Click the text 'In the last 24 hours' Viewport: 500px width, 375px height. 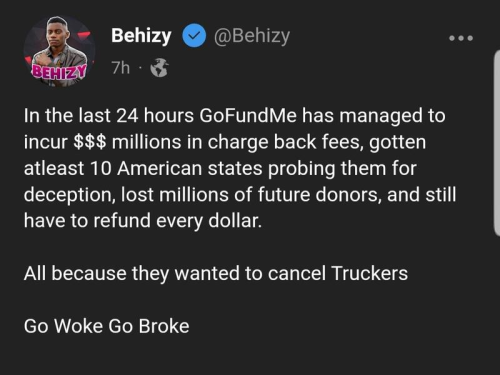[x=109, y=116]
